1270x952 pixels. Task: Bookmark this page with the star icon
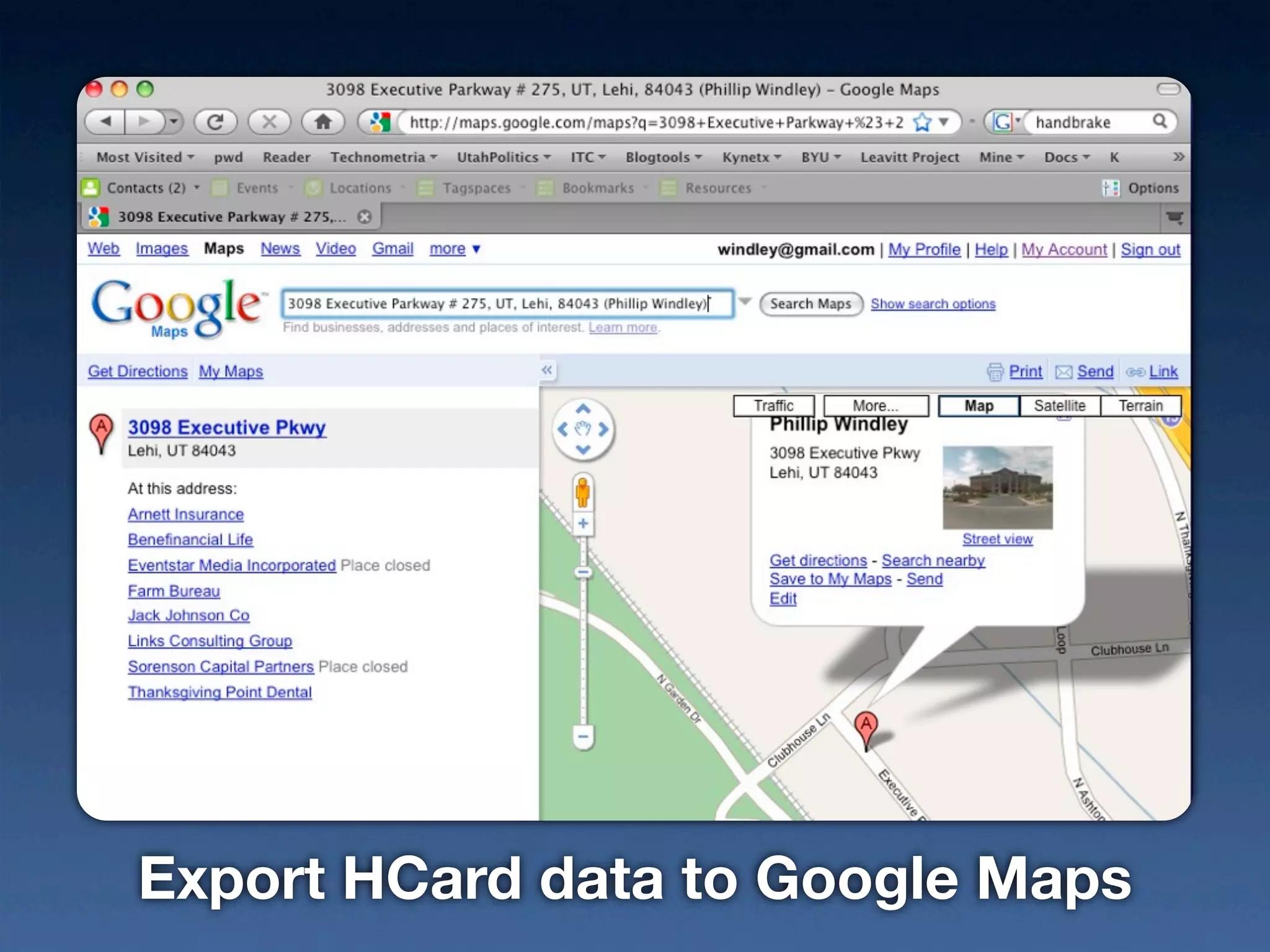tap(922, 122)
